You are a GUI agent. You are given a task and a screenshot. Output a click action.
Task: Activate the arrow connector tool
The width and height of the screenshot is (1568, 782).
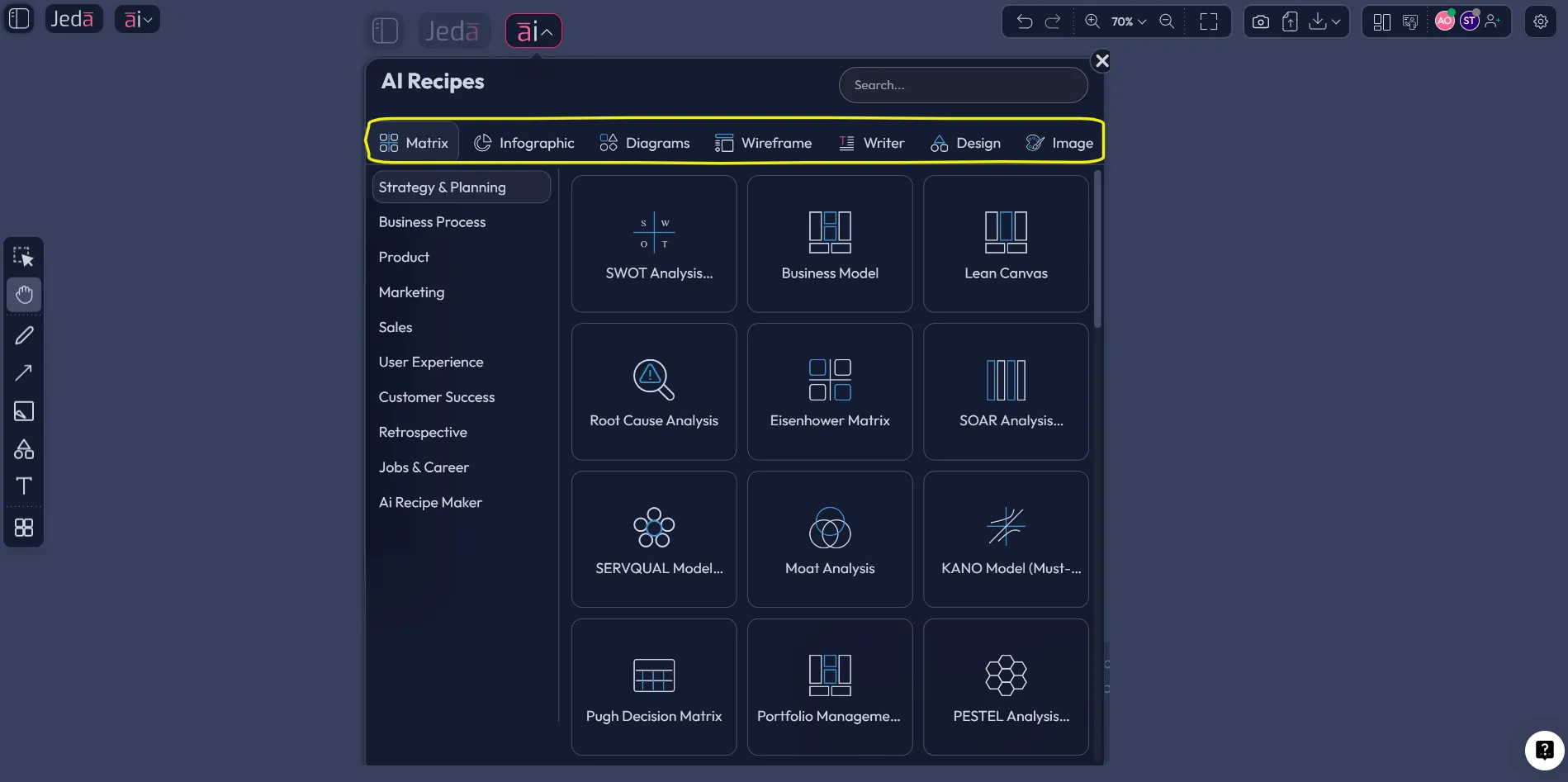[24, 373]
